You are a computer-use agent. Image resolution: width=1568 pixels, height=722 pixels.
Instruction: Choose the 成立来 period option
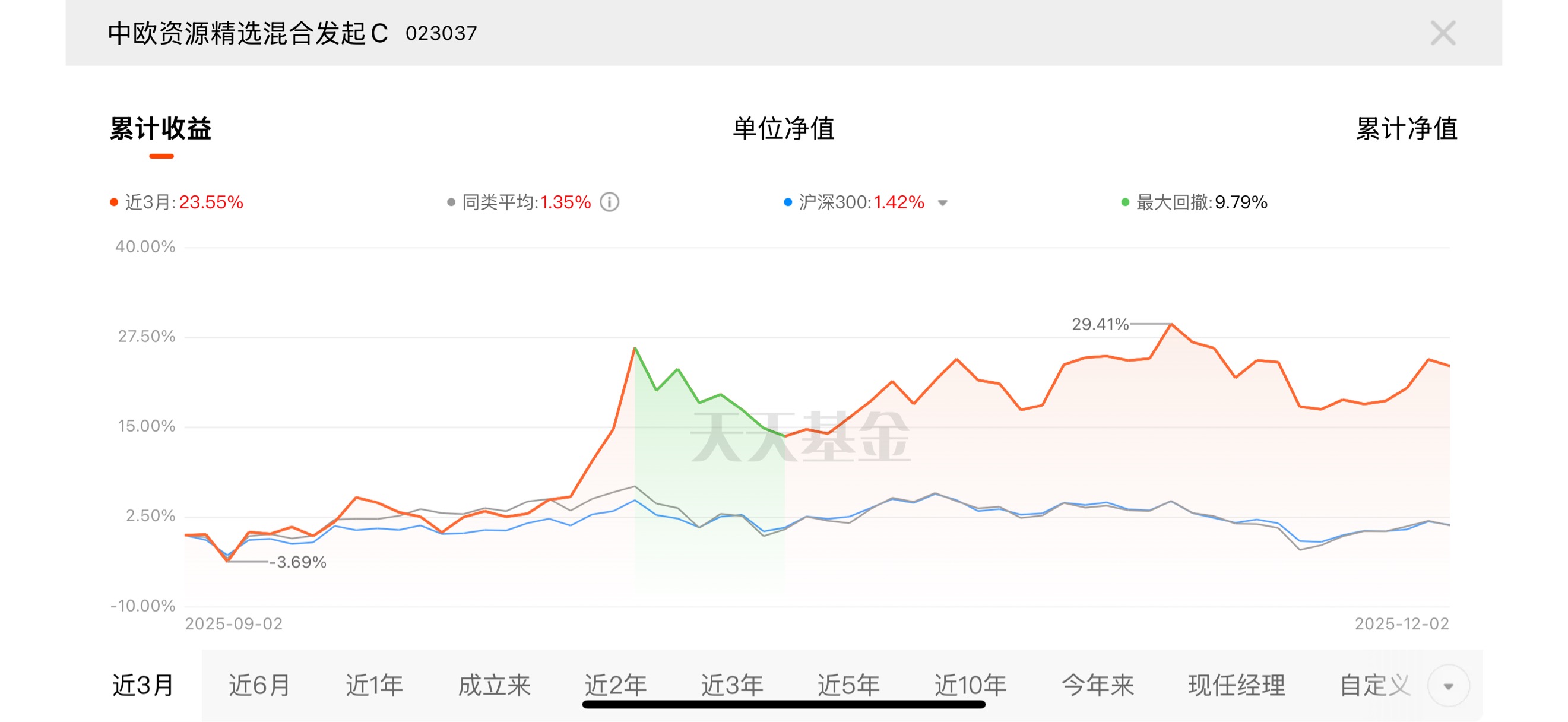pyautogui.click(x=494, y=685)
